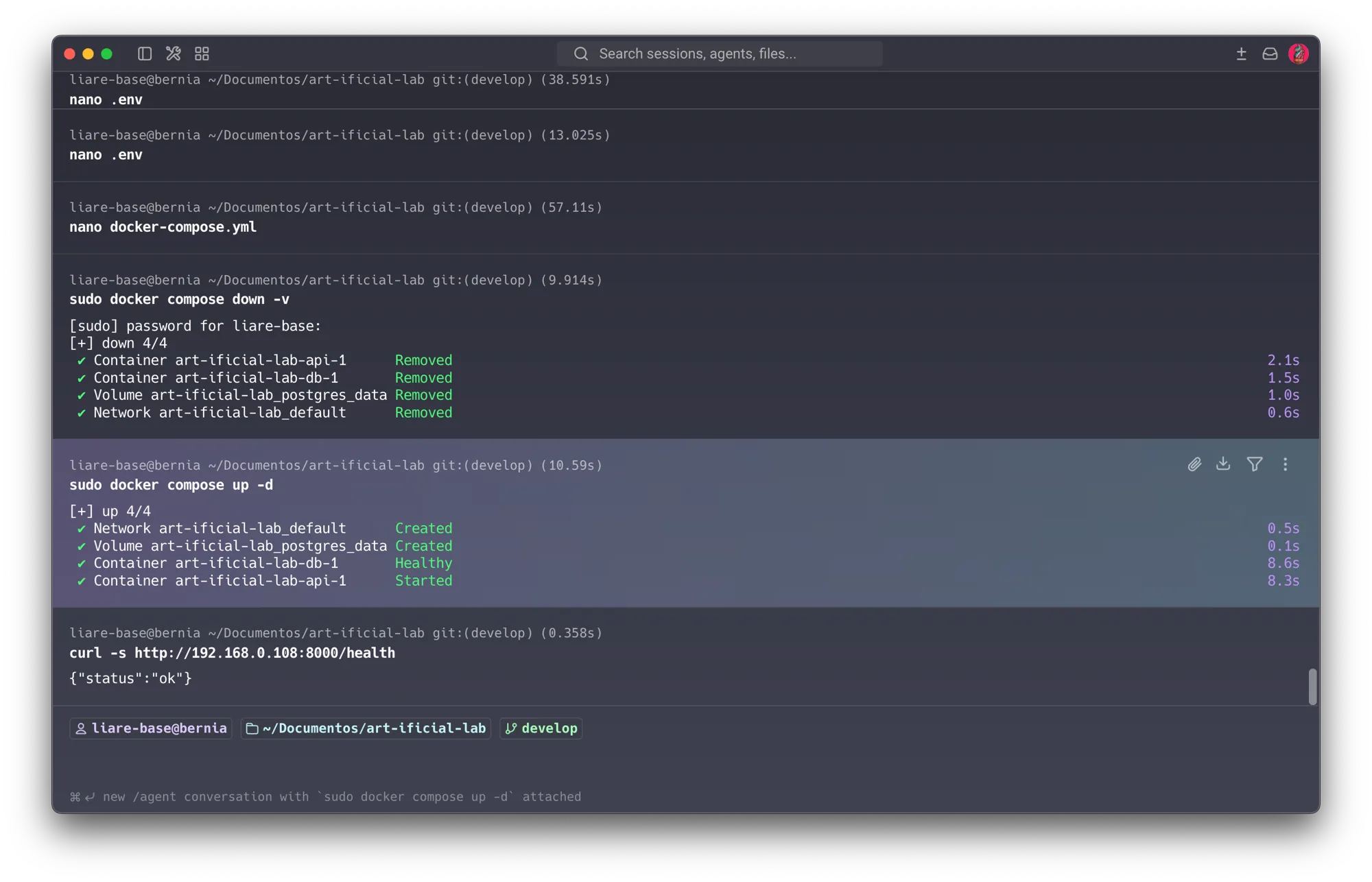Click the search magnifier icon
Screen dimensions: 1372x882
[581, 53]
